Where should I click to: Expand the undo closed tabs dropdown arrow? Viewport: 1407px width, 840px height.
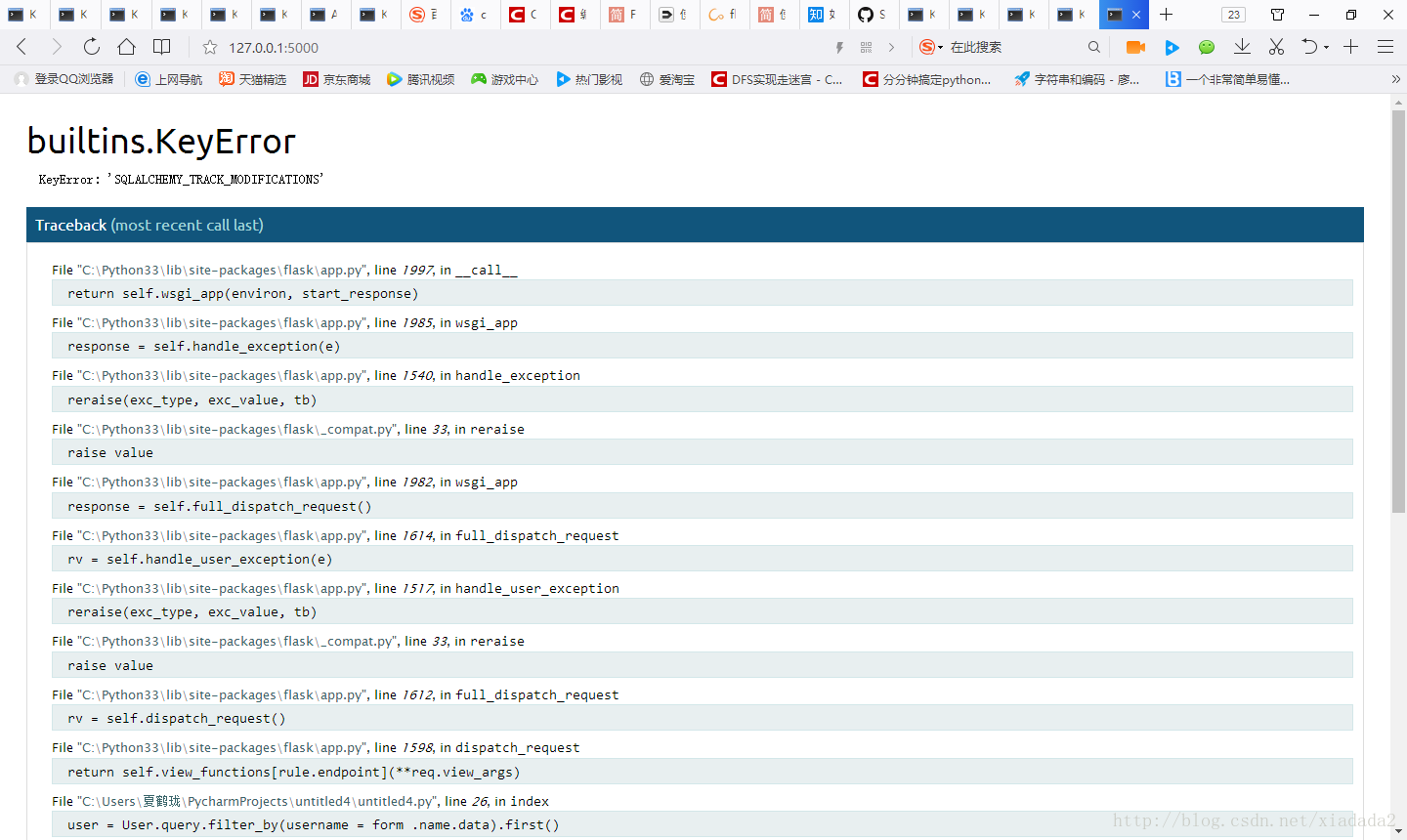[x=1326, y=47]
